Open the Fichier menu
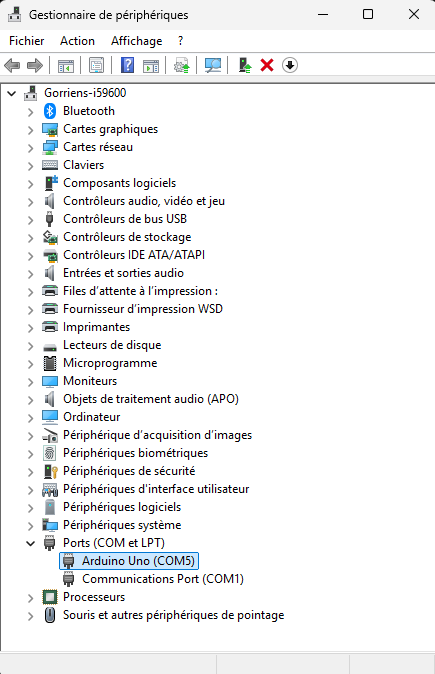435x674 pixels. (27, 41)
